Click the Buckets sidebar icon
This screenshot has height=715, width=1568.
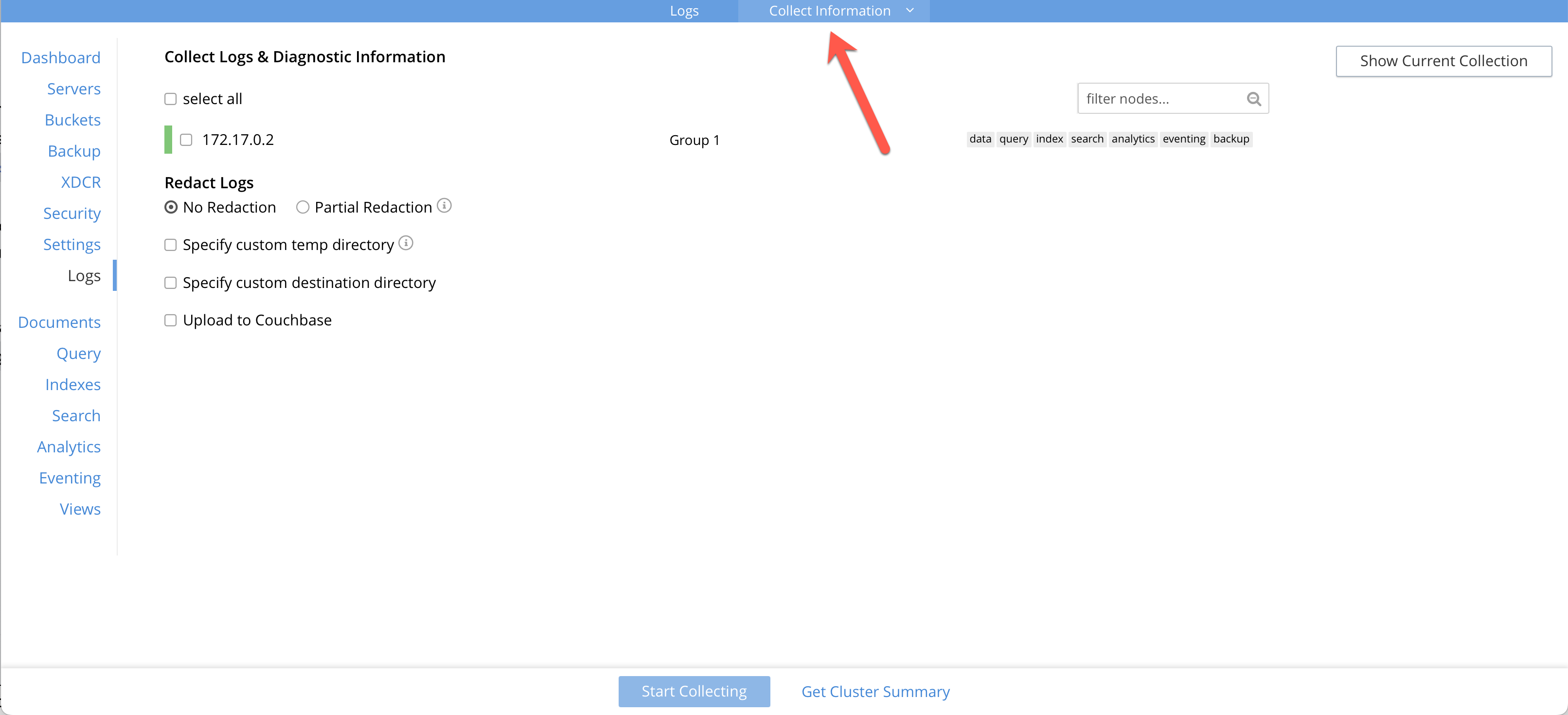[71, 120]
